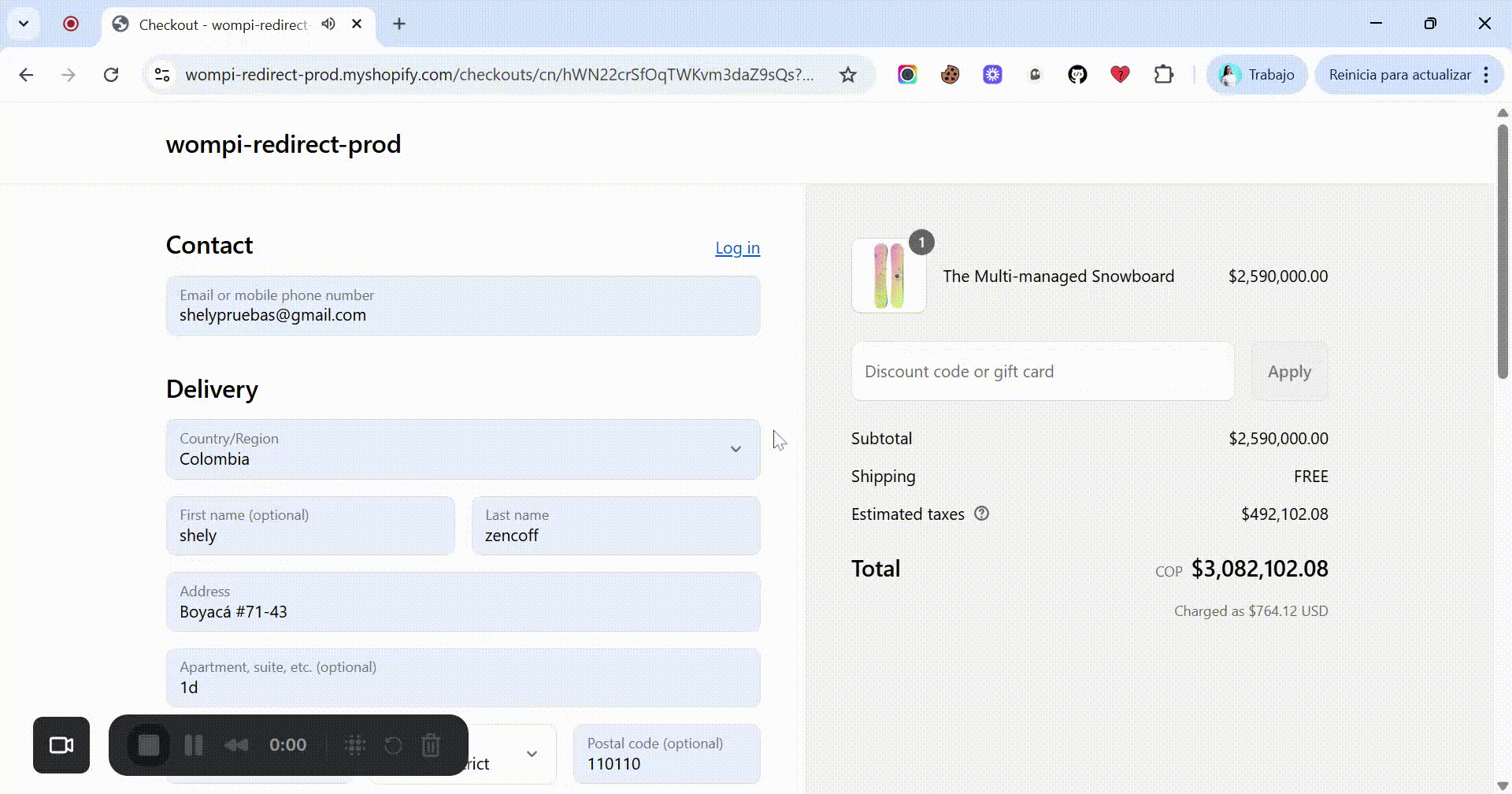Delete the recording with the trash icon
This screenshot has height=794, width=1512.
pos(431,744)
